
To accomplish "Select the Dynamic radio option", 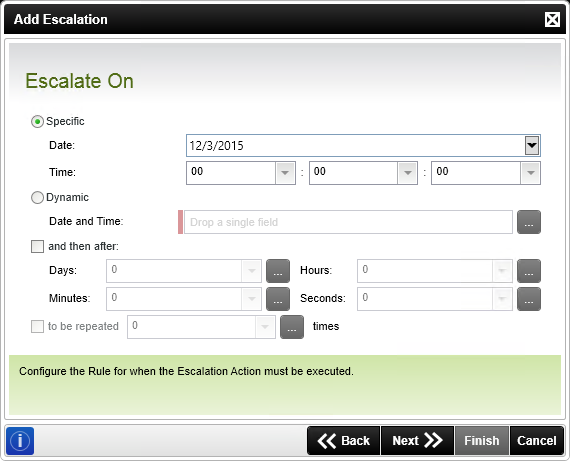I will pyautogui.click(x=37, y=197).
